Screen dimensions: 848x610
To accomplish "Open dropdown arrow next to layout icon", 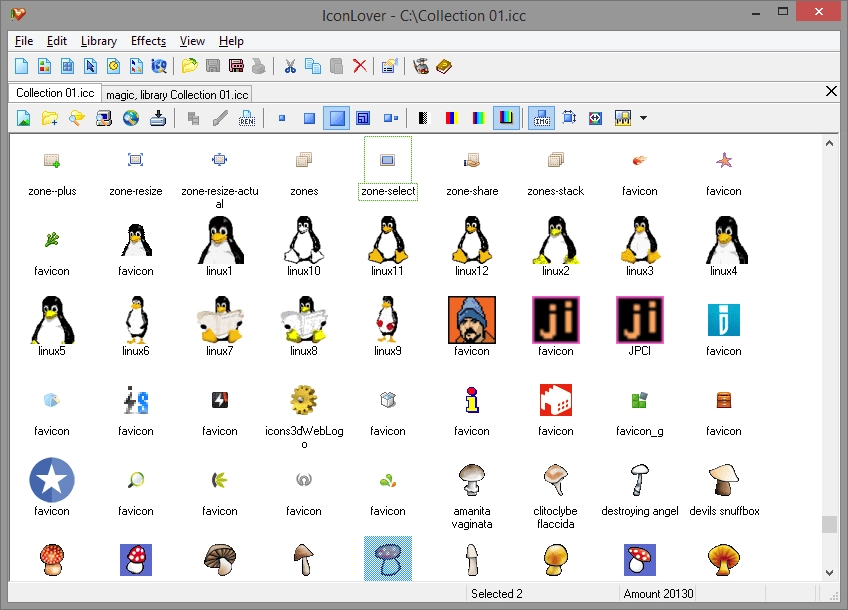I will [x=644, y=118].
